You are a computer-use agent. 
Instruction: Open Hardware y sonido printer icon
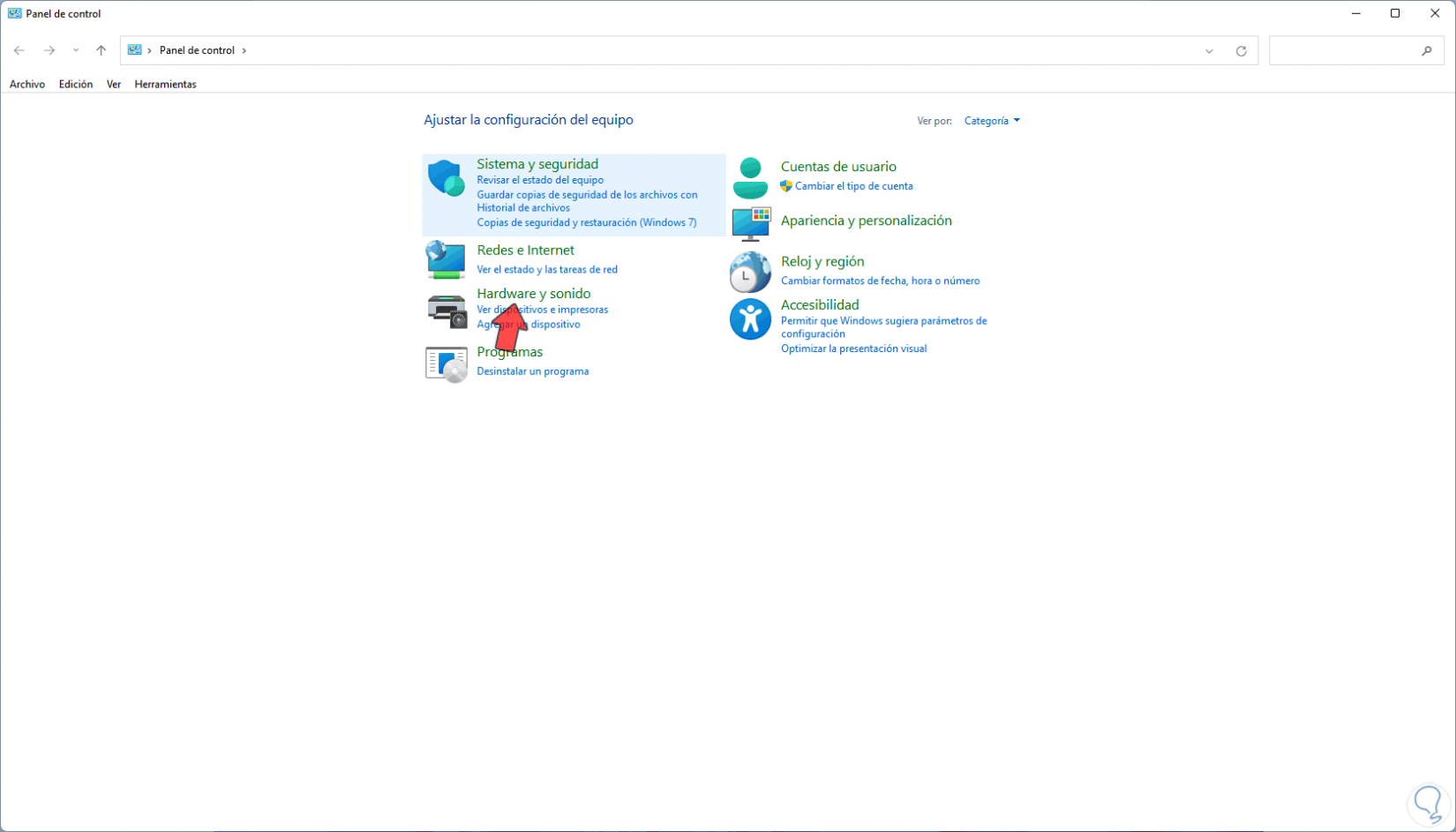(x=446, y=311)
